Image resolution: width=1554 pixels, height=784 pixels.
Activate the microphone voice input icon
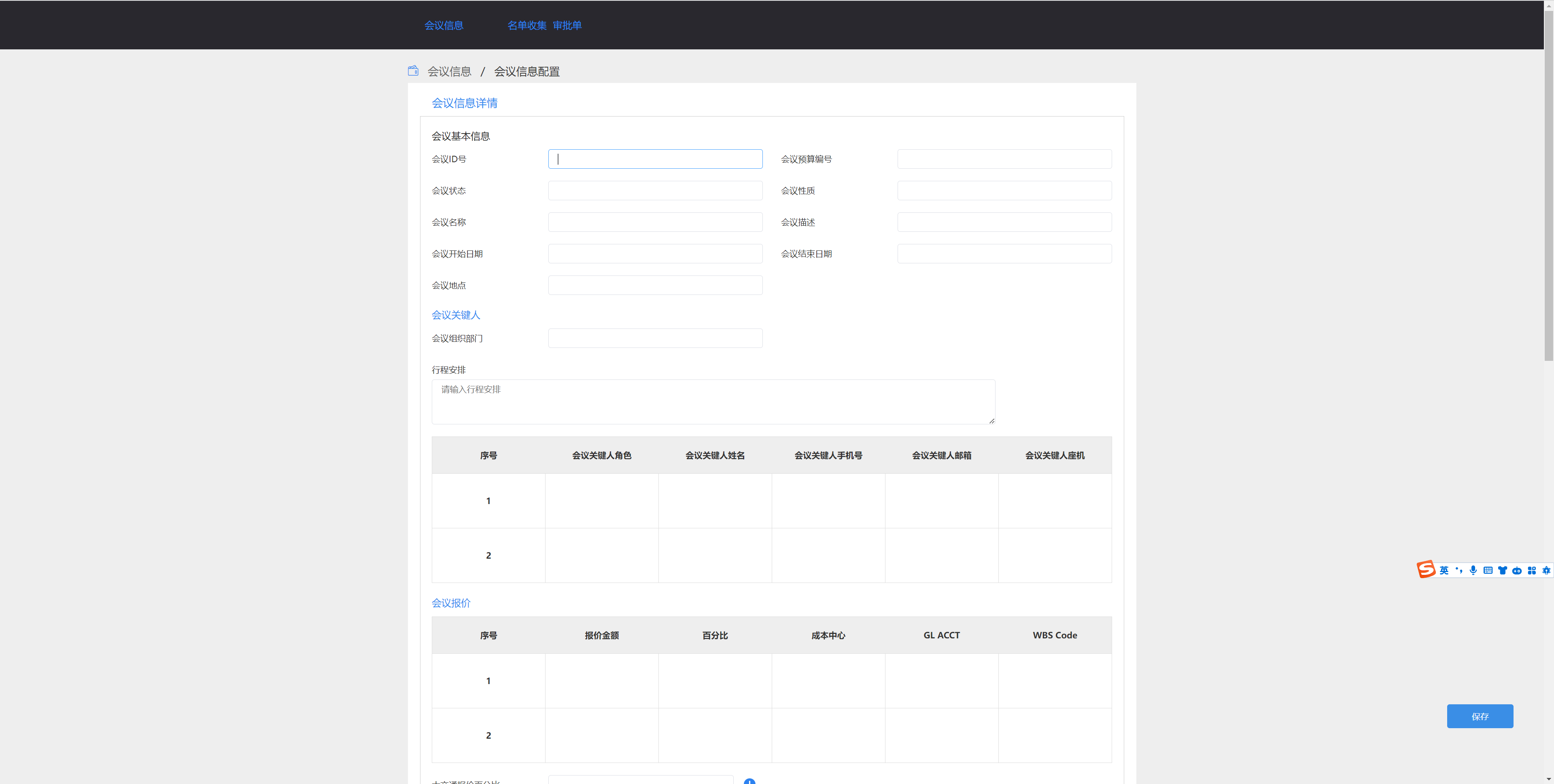[x=1473, y=570]
